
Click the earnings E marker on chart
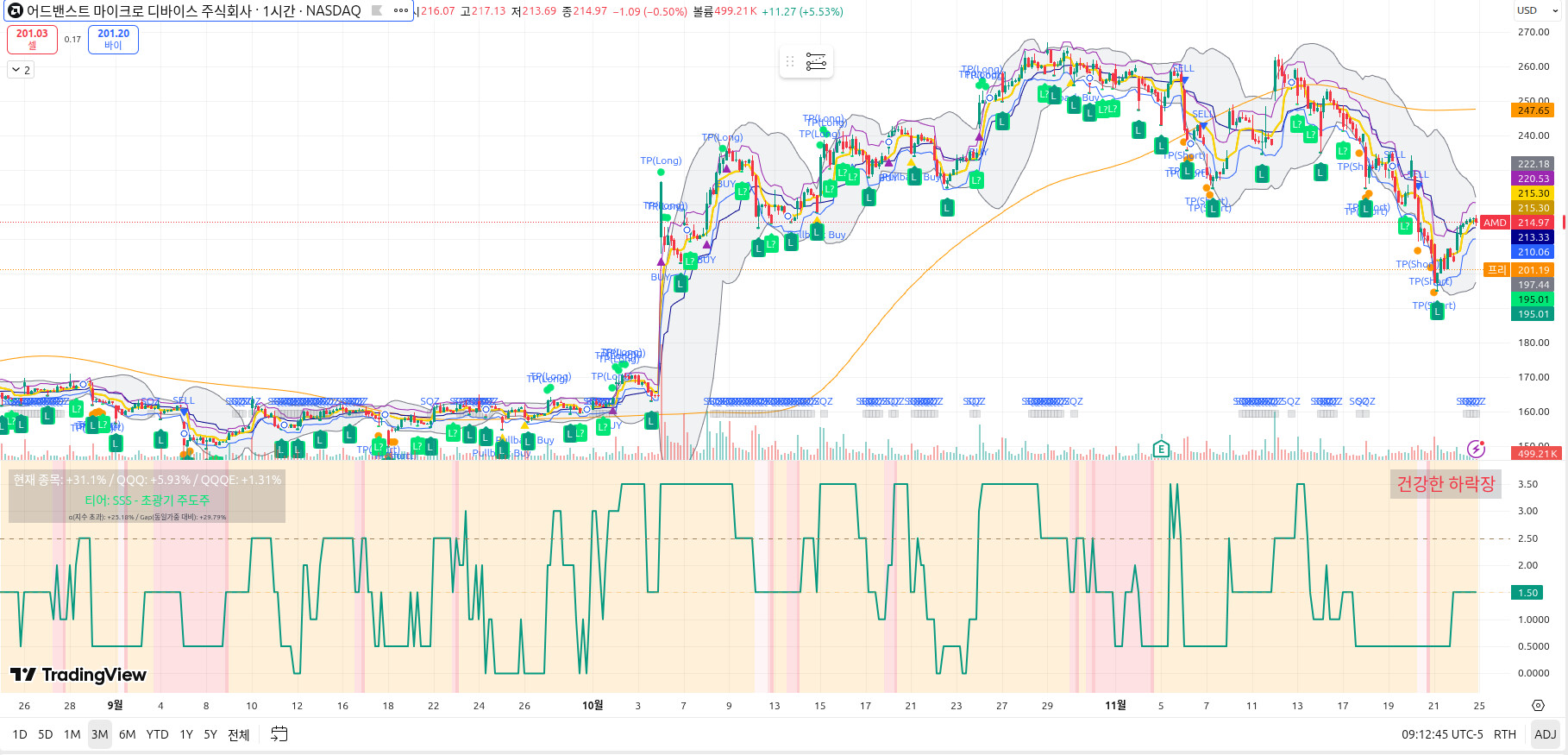1161,449
